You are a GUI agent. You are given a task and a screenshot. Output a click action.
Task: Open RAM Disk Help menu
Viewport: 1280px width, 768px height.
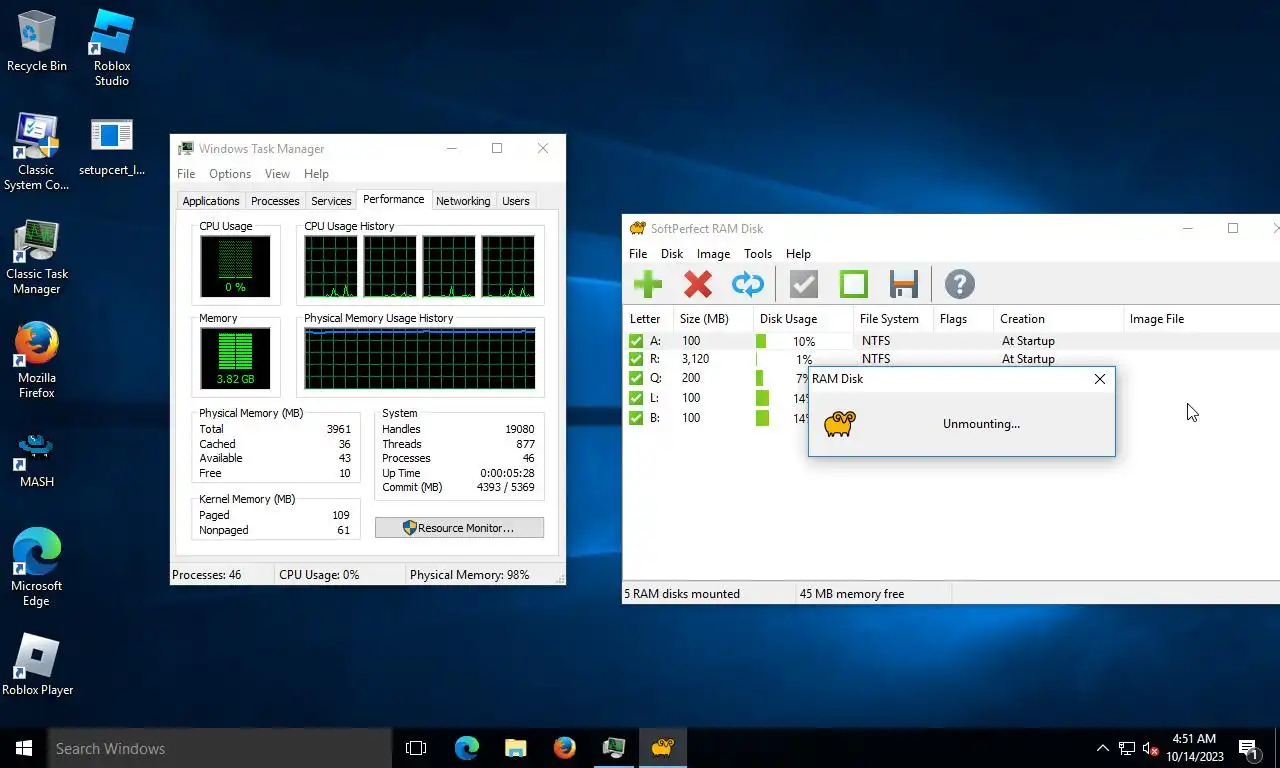point(798,254)
